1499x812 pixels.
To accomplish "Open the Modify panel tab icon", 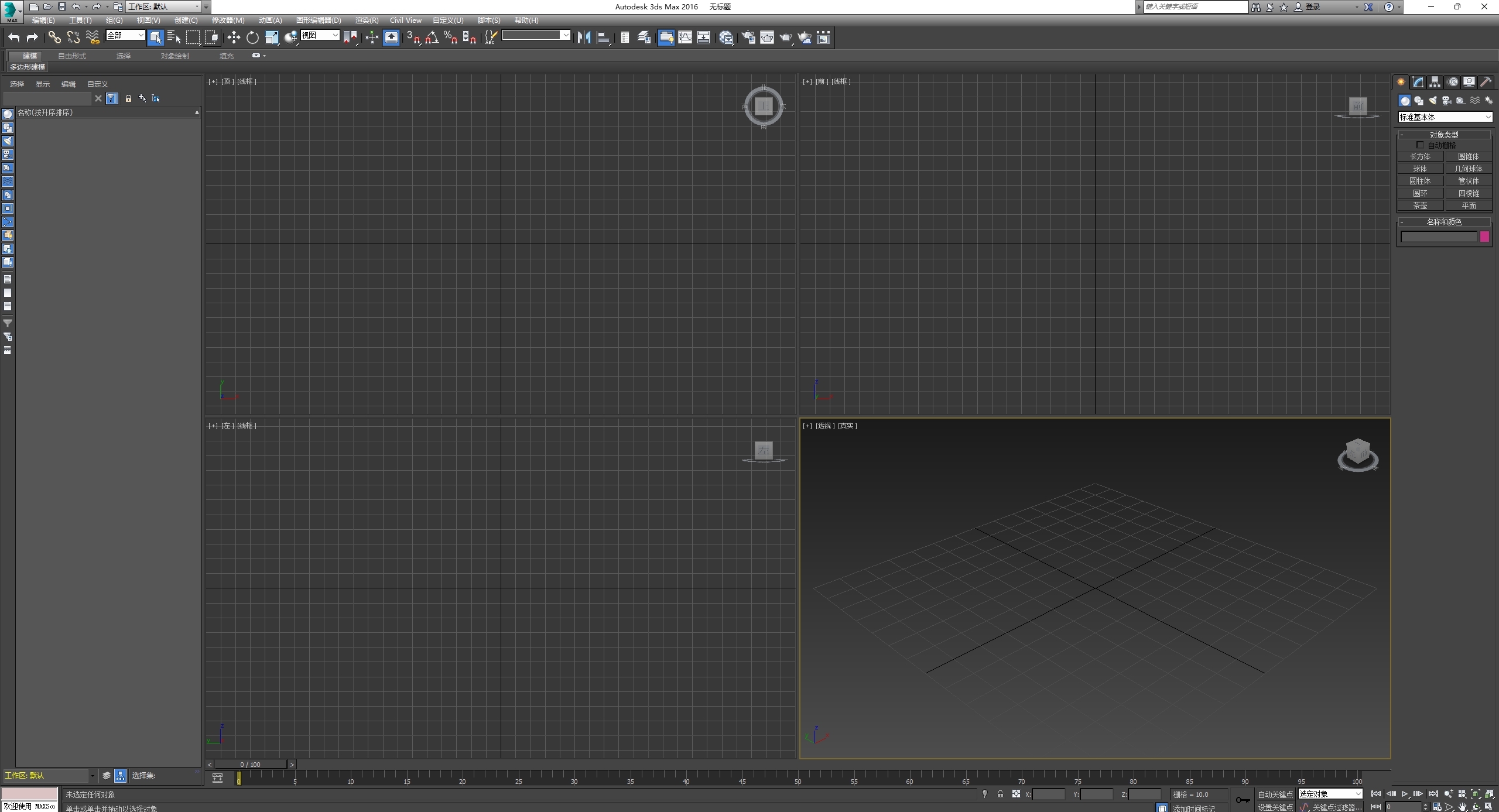I will pyautogui.click(x=1418, y=82).
